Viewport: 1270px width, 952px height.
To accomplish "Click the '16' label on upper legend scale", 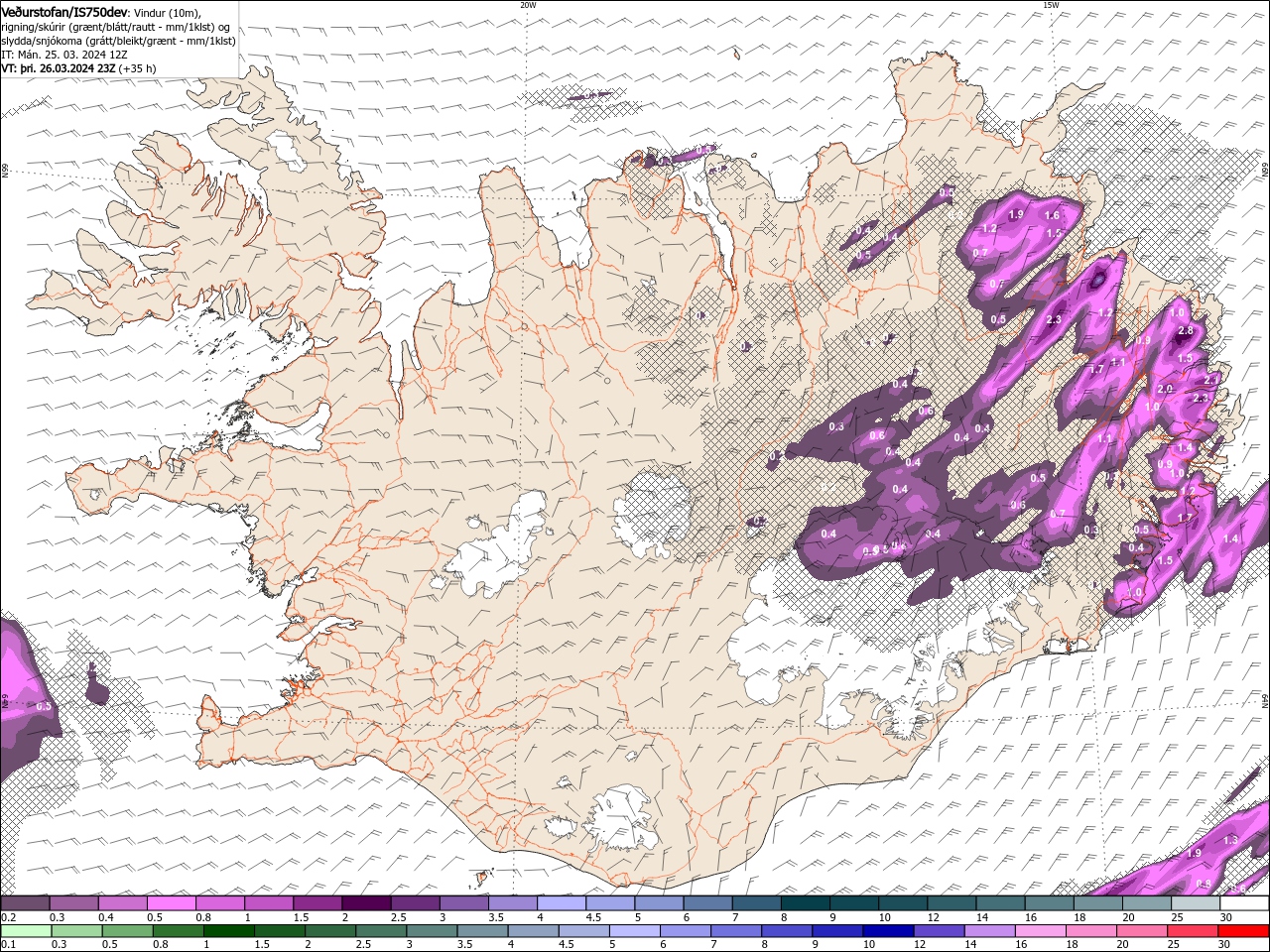I will pyautogui.click(x=1031, y=917).
